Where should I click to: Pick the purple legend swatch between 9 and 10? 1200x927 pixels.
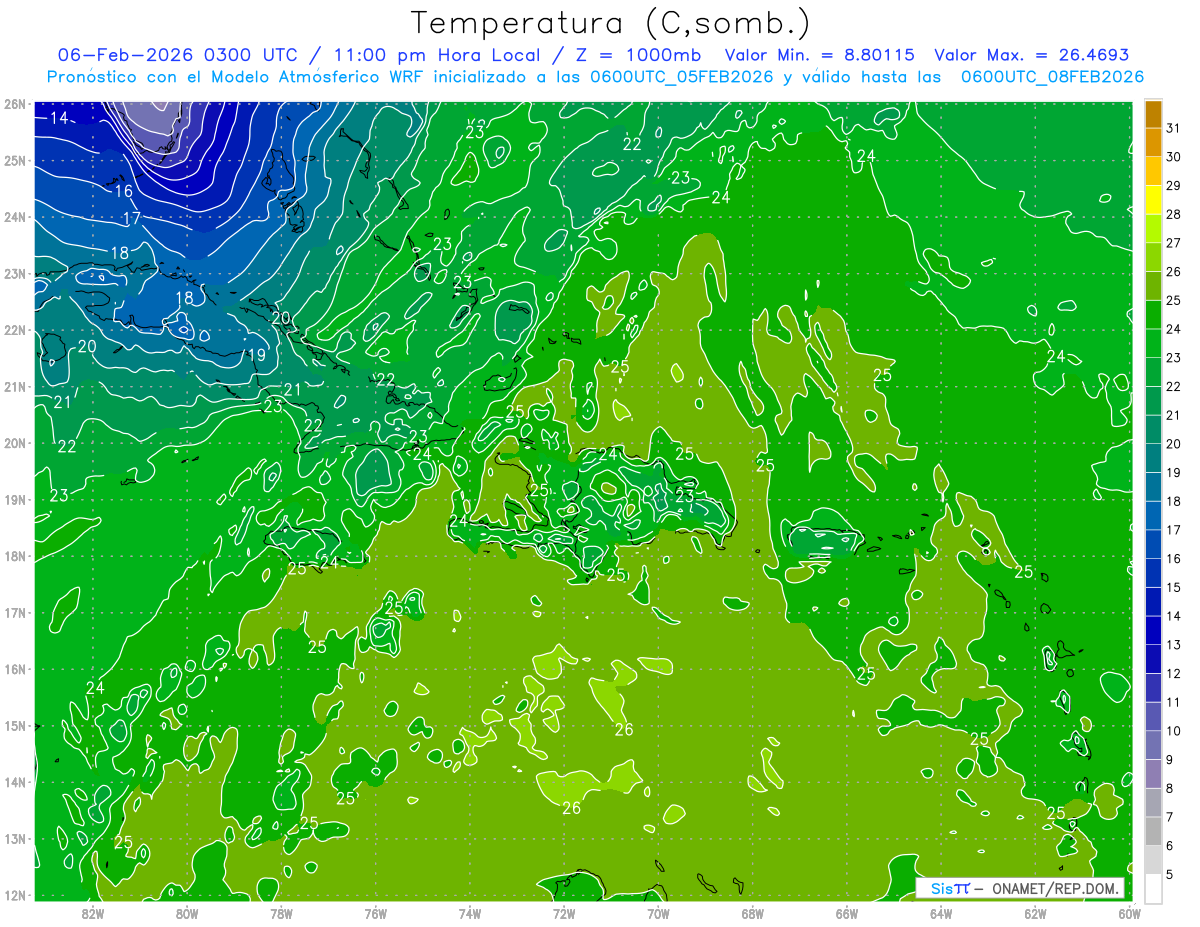click(1153, 746)
